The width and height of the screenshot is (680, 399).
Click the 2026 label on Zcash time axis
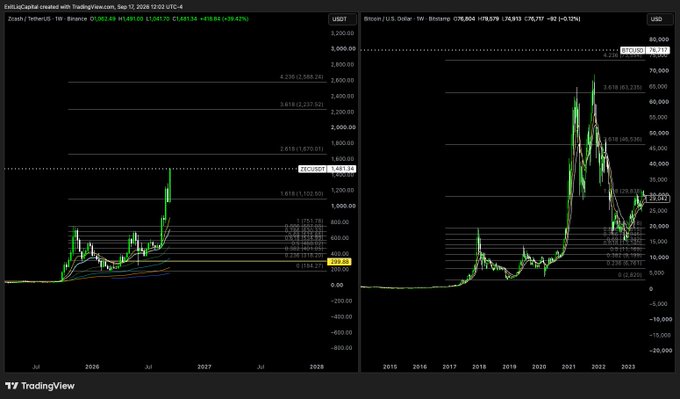pyautogui.click(x=92, y=366)
